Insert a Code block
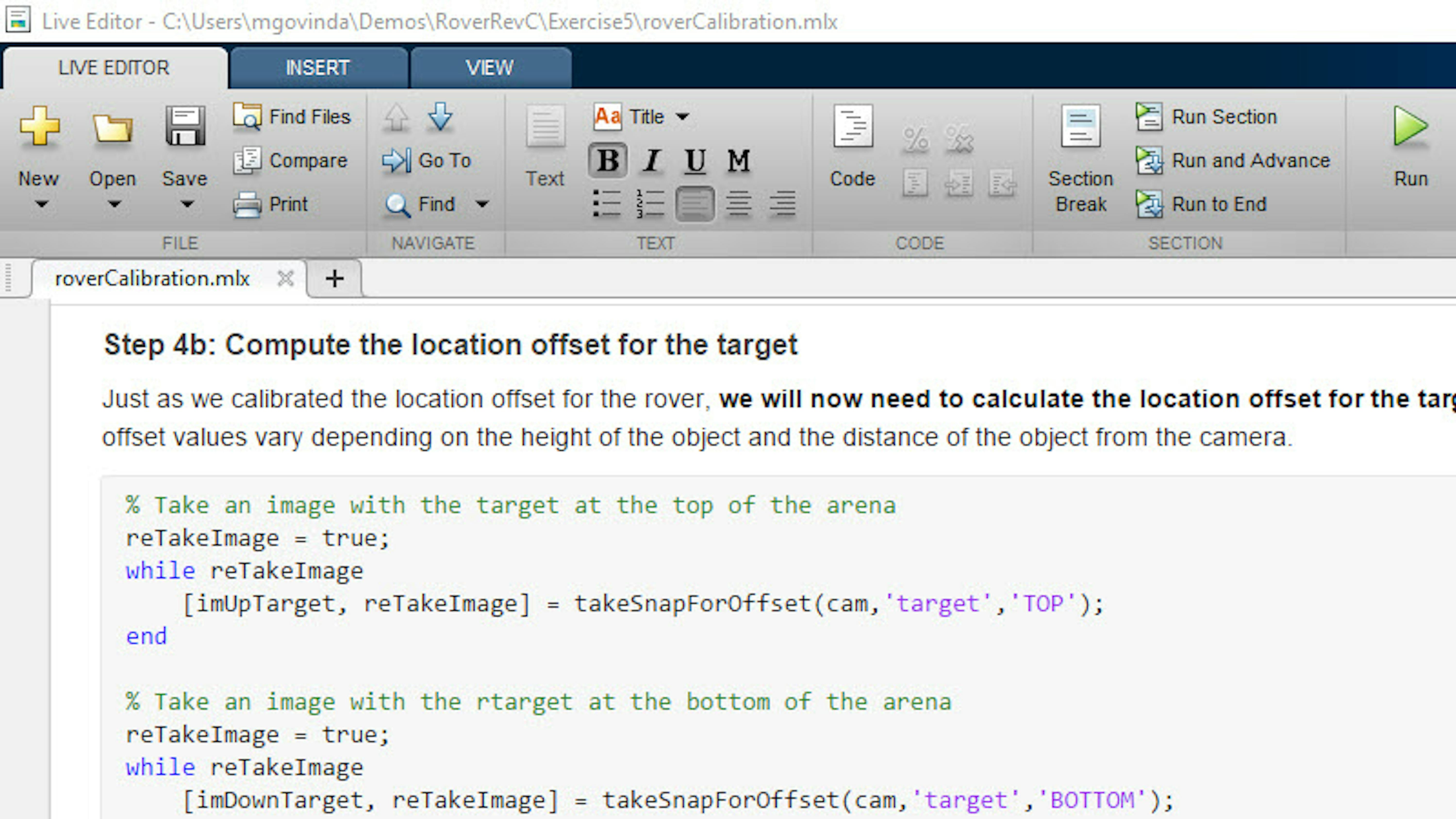Image resolution: width=1456 pixels, height=819 pixels. coord(853,146)
